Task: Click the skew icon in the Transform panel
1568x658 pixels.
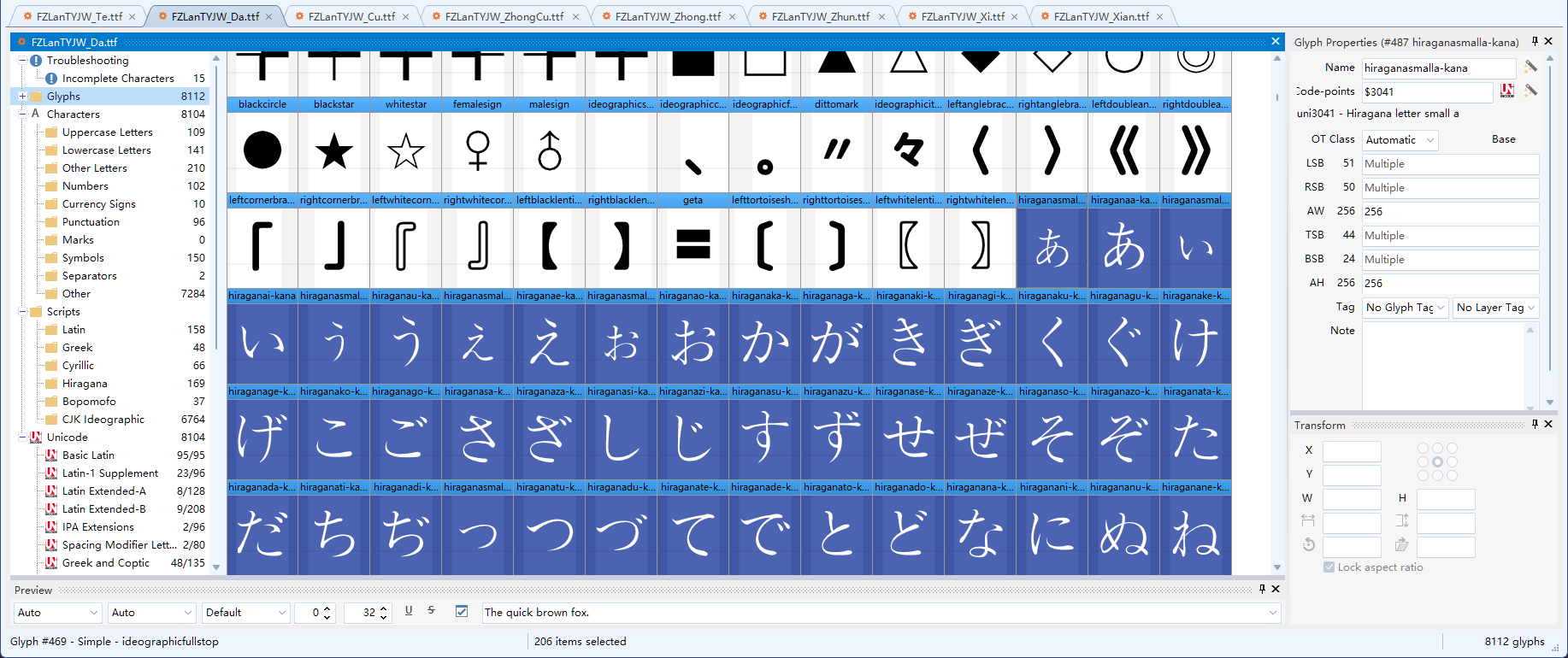Action: pos(1401,545)
